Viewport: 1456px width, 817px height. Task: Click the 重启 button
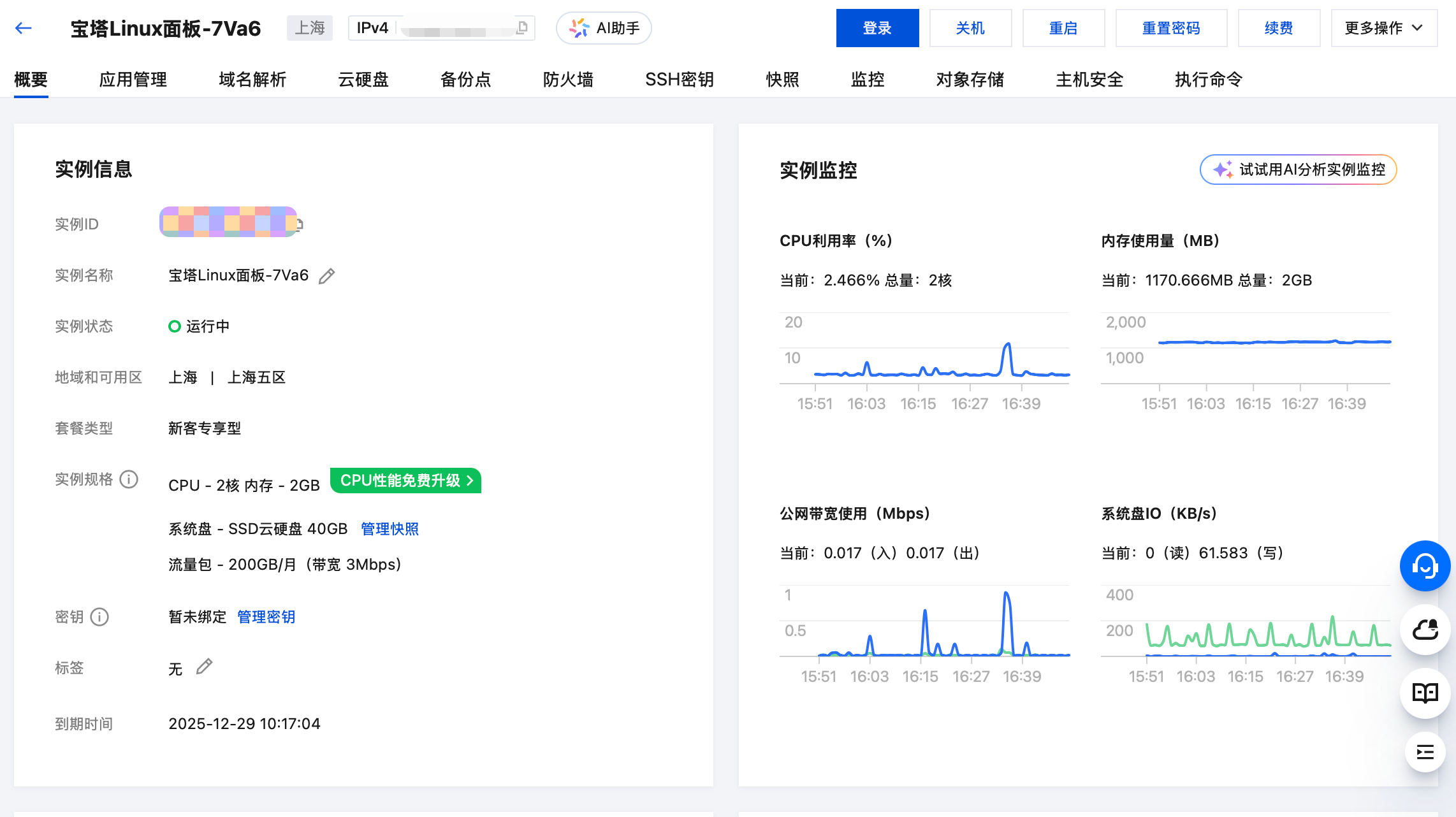tap(1063, 28)
